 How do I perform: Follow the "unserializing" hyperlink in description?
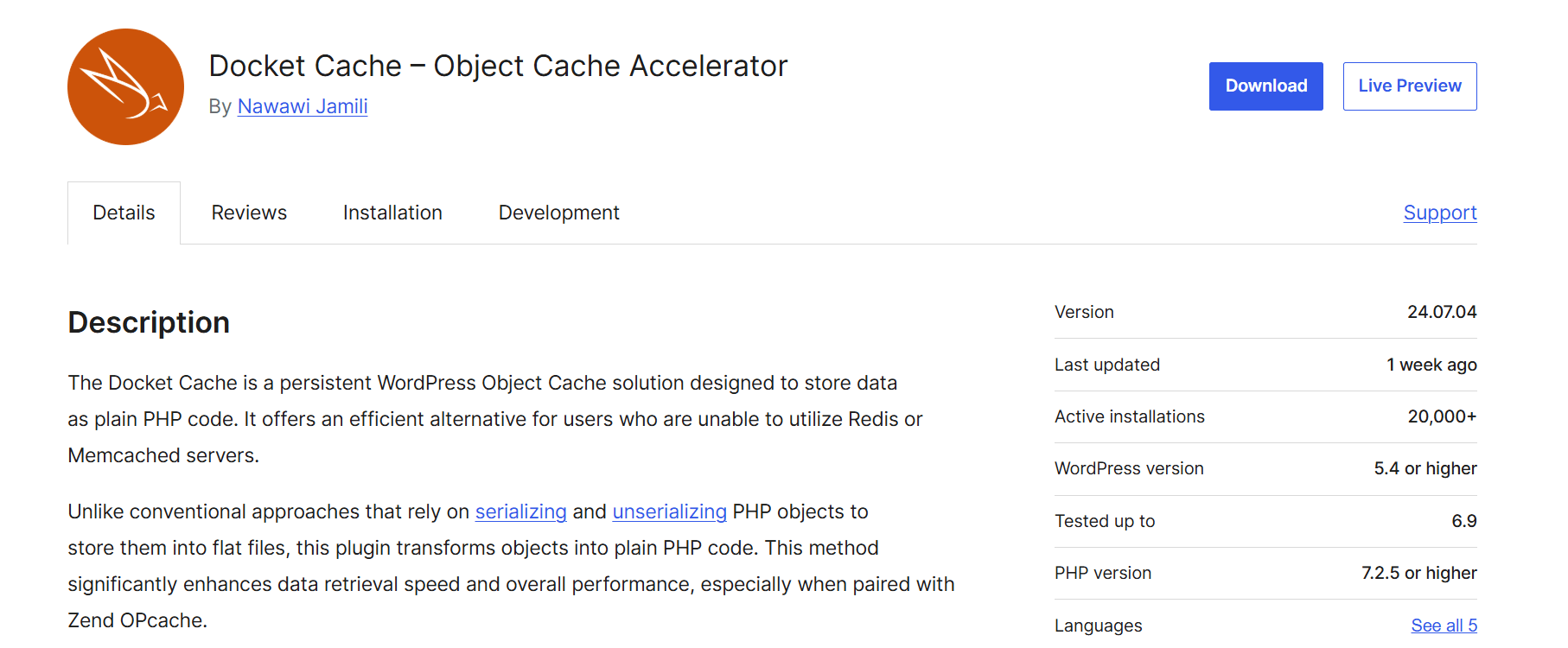669,511
